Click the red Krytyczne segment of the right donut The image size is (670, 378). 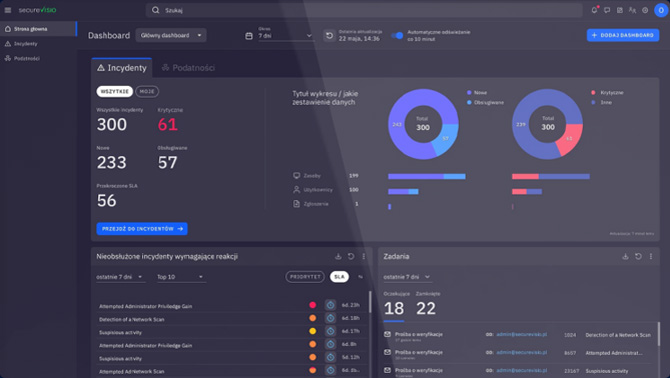tap(570, 139)
